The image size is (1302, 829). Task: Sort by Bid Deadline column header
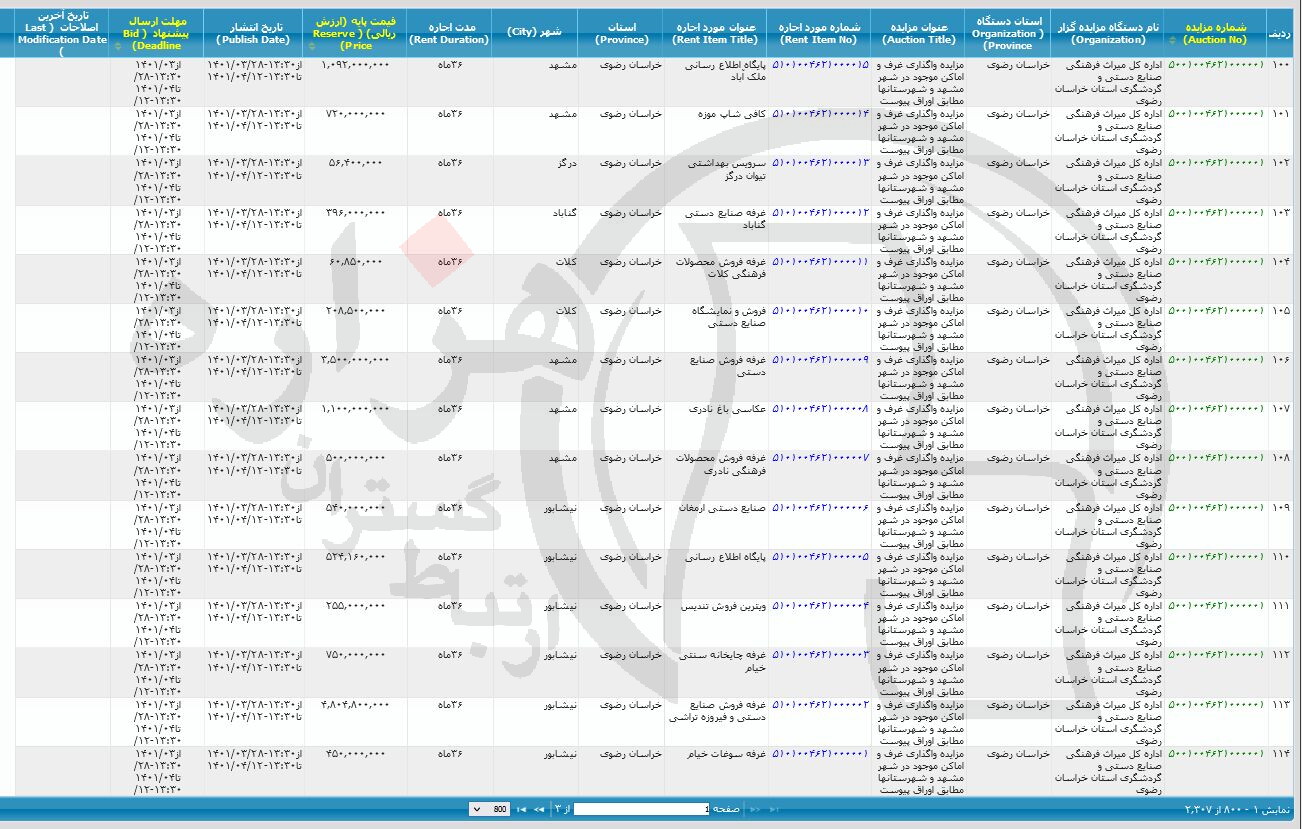pos(156,34)
